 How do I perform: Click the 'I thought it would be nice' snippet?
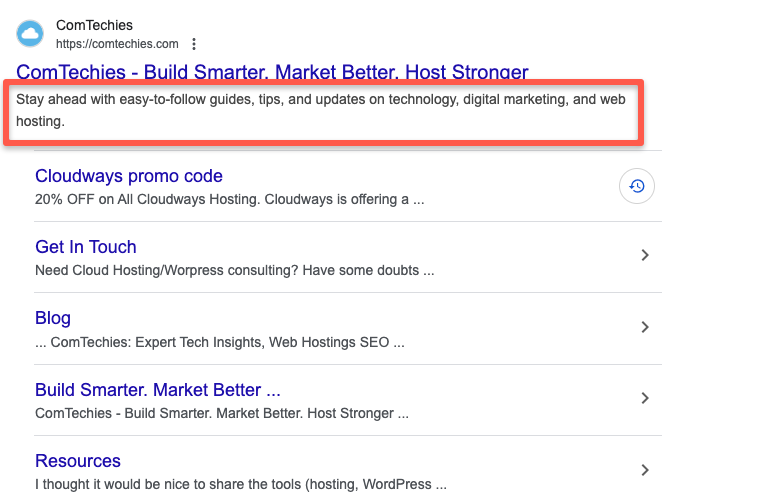click(x=241, y=485)
